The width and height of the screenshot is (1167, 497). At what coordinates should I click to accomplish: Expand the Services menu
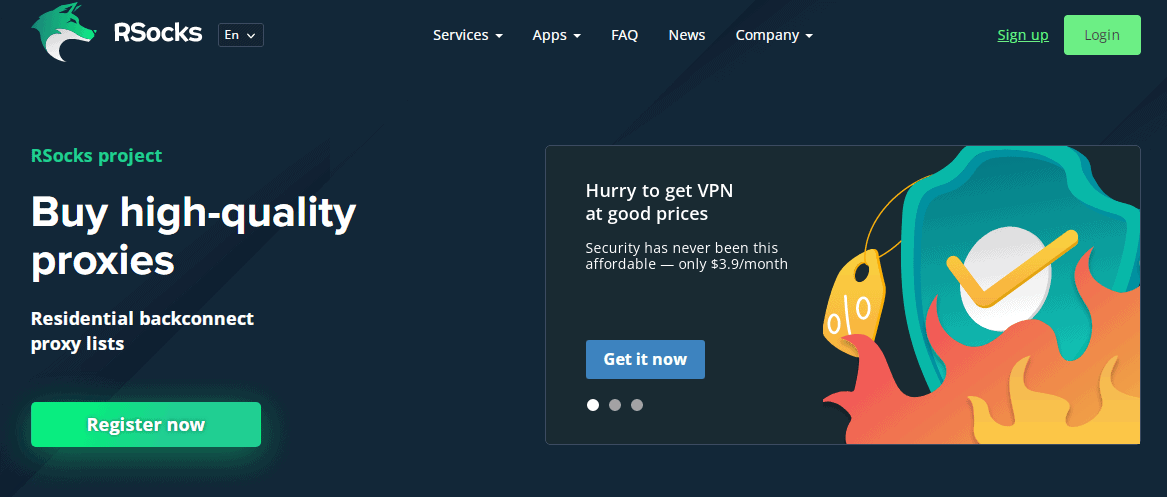(467, 35)
